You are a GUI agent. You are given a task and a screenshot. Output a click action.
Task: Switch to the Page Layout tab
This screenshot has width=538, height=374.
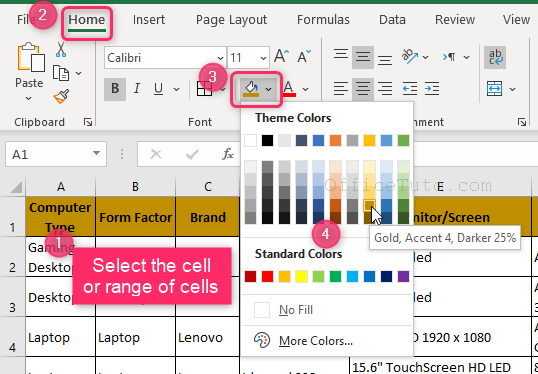coord(231,20)
